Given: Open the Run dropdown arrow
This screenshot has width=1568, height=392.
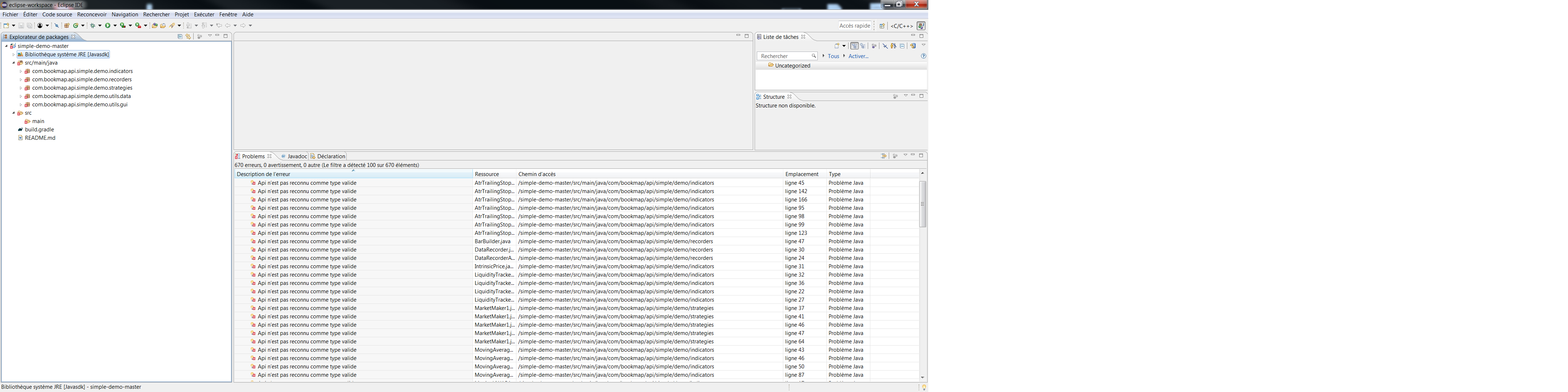Looking at the screenshot, I should (x=115, y=25).
